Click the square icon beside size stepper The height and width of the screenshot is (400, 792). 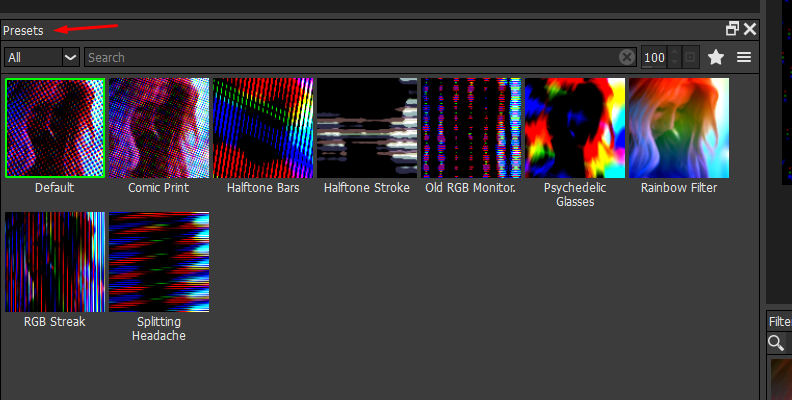[690, 58]
